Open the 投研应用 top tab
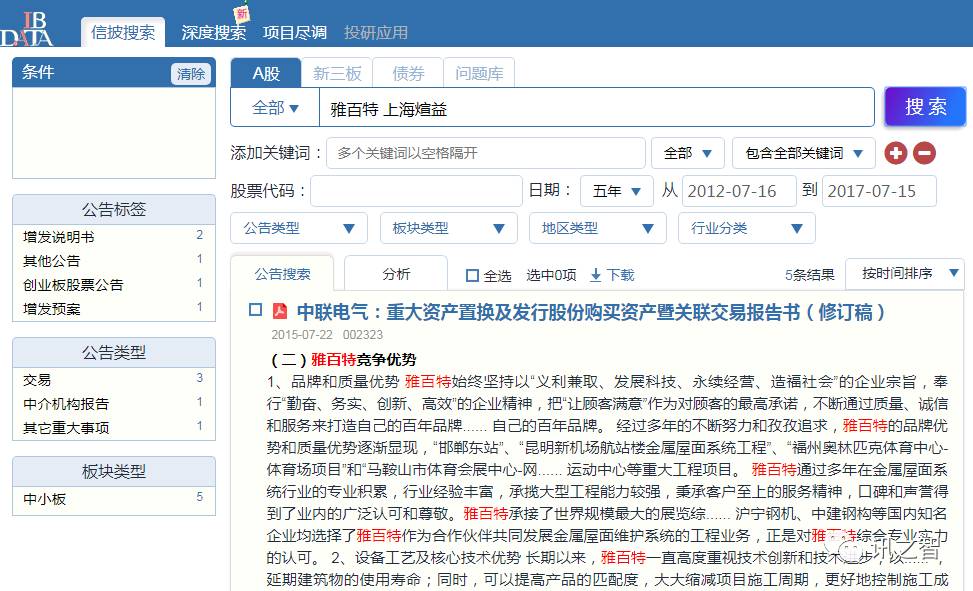This screenshot has height=591, width=973. 376,32
